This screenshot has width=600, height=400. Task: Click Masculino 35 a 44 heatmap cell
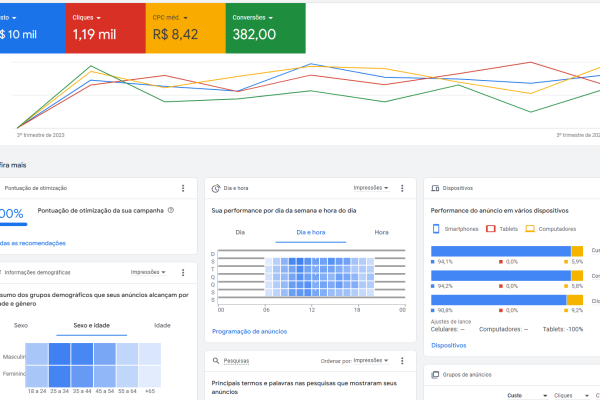pyautogui.click(x=82, y=354)
